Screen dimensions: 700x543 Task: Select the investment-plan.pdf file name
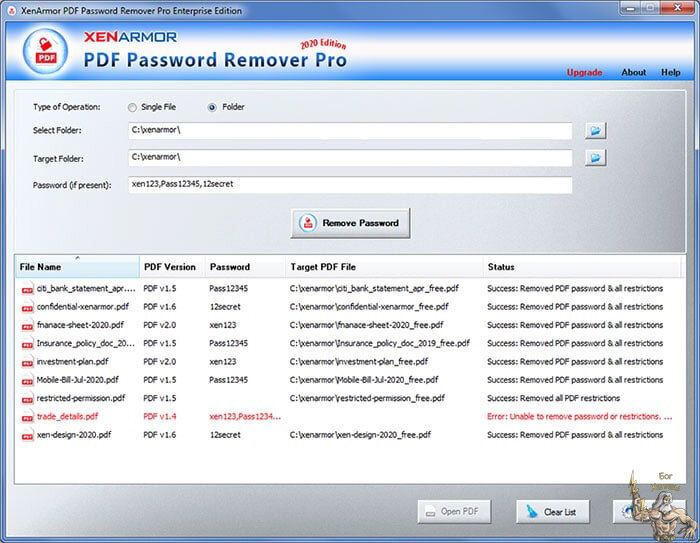point(72,362)
